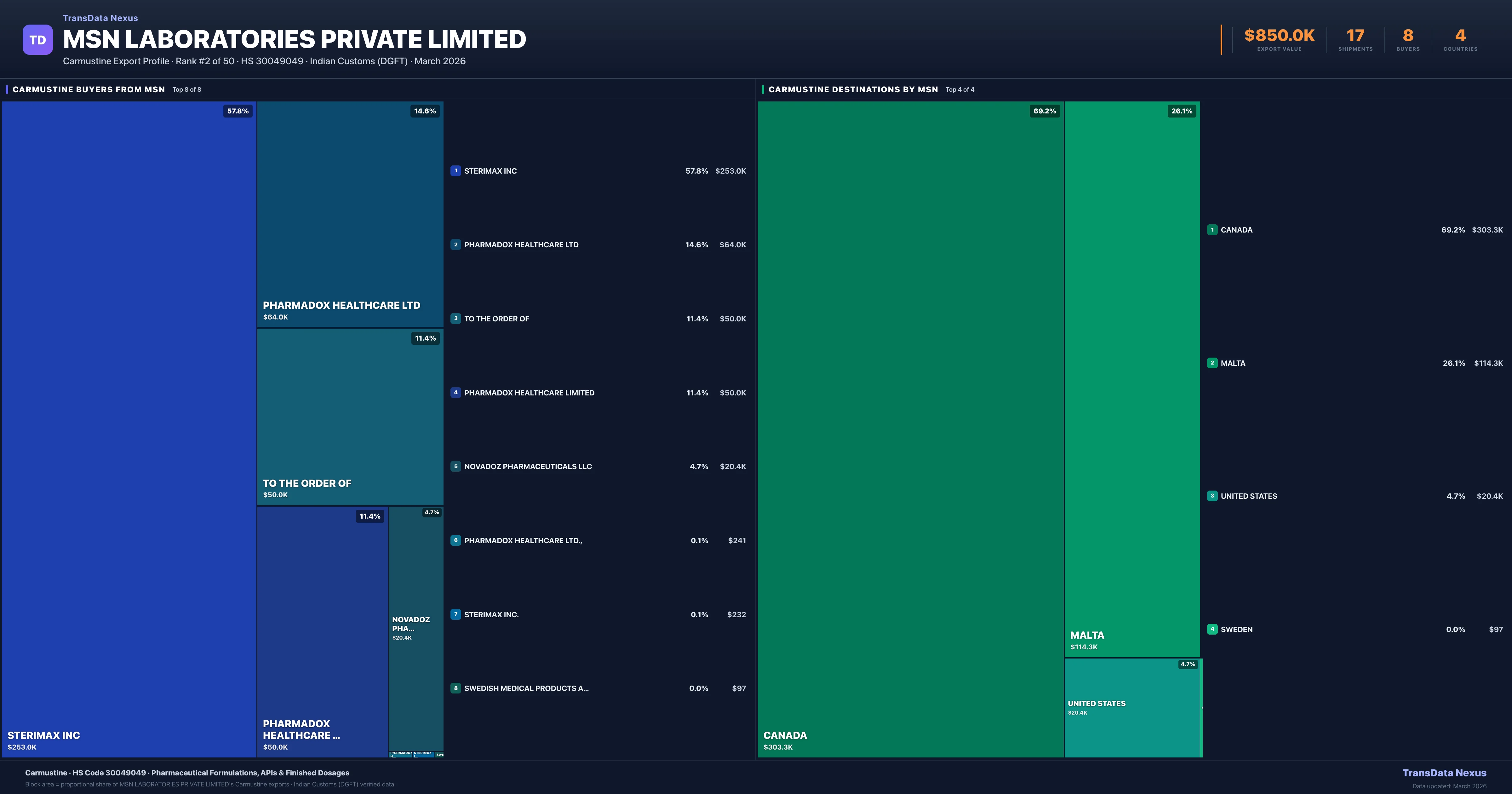Screen dimensions: 1512x794
Task: Expand the Top 4 of 4 destinations list
Action: click(x=960, y=89)
